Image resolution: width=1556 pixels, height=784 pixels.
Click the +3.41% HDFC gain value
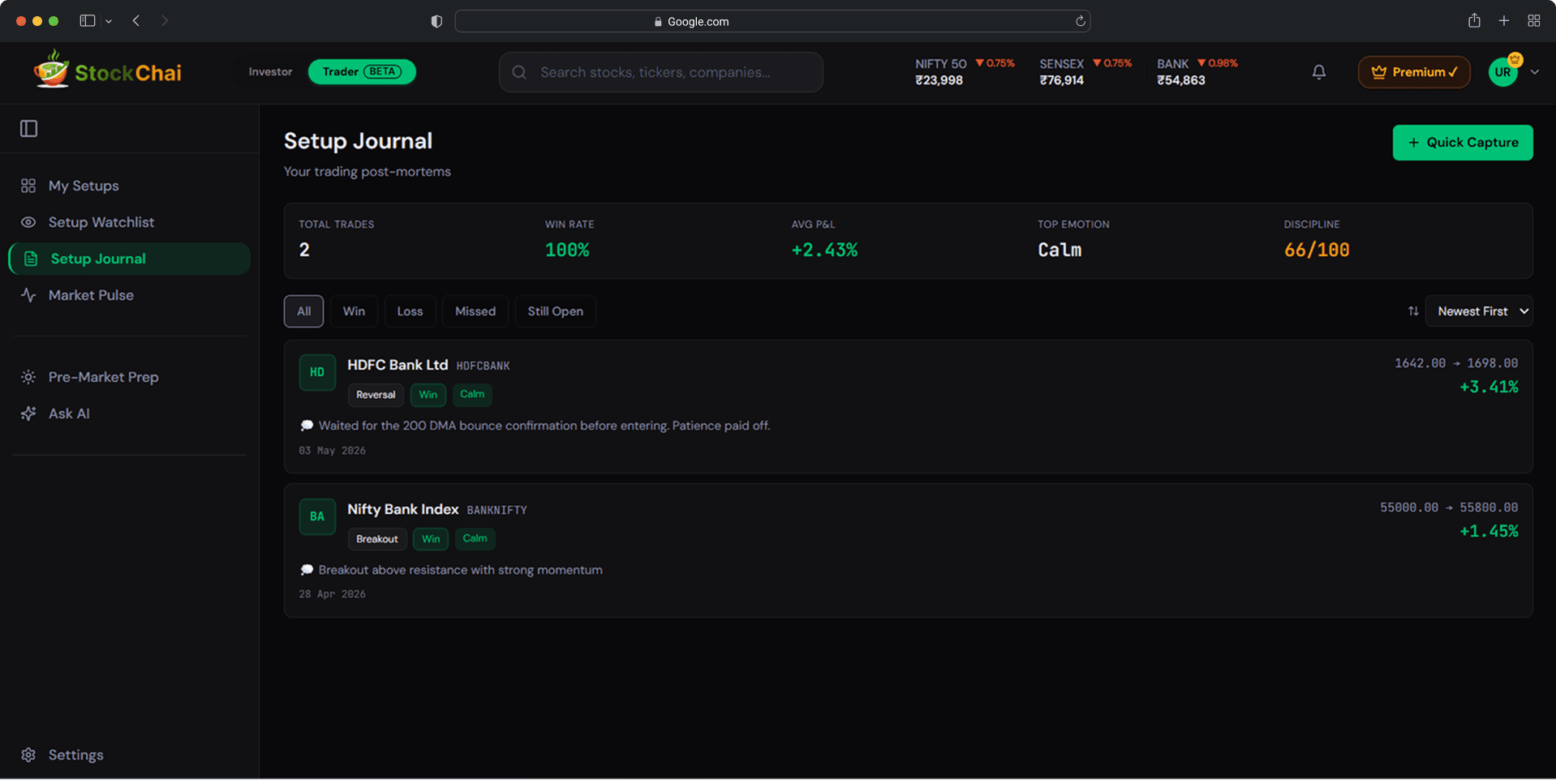click(1489, 387)
